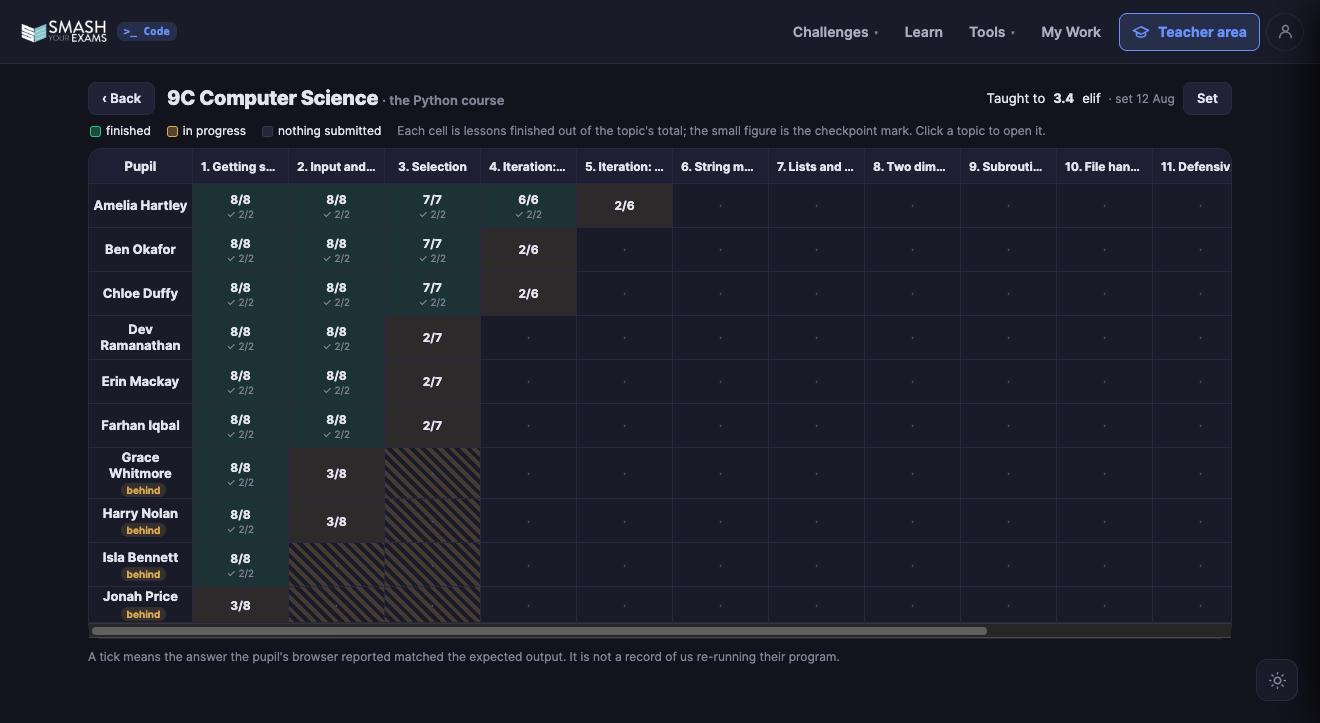Click the nothing submitted legend swatch
The image size is (1320, 723).
tap(267, 131)
